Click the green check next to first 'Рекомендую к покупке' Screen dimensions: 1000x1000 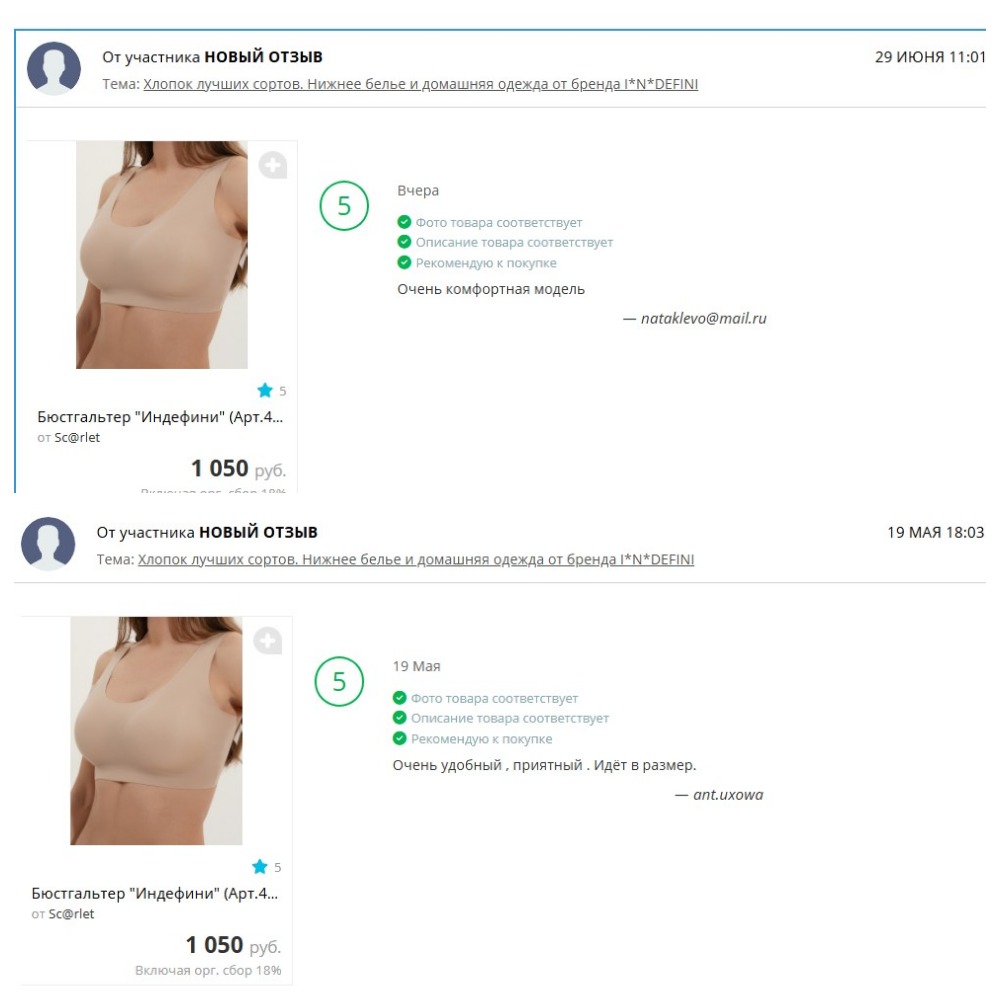click(404, 262)
